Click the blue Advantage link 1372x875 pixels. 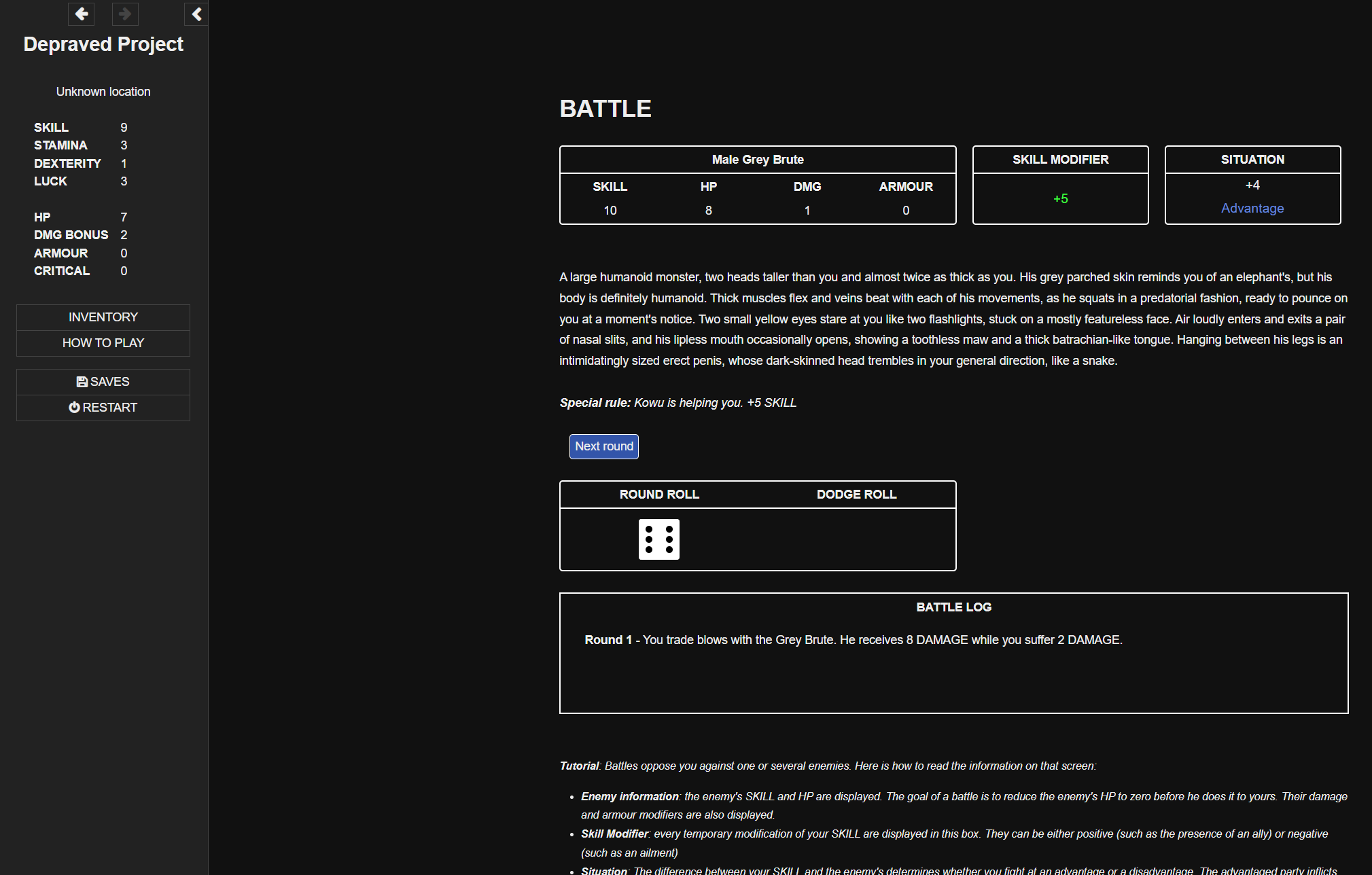1252,209
